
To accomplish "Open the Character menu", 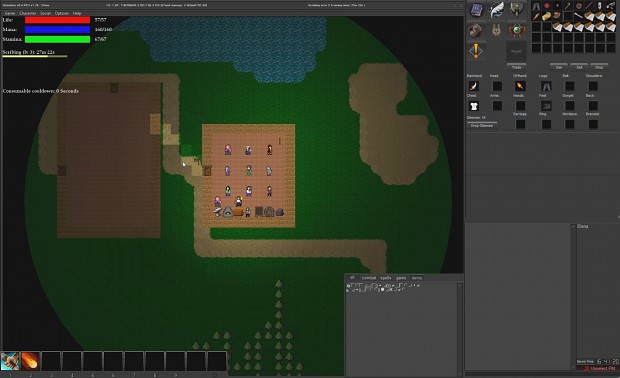I will 28,13.
